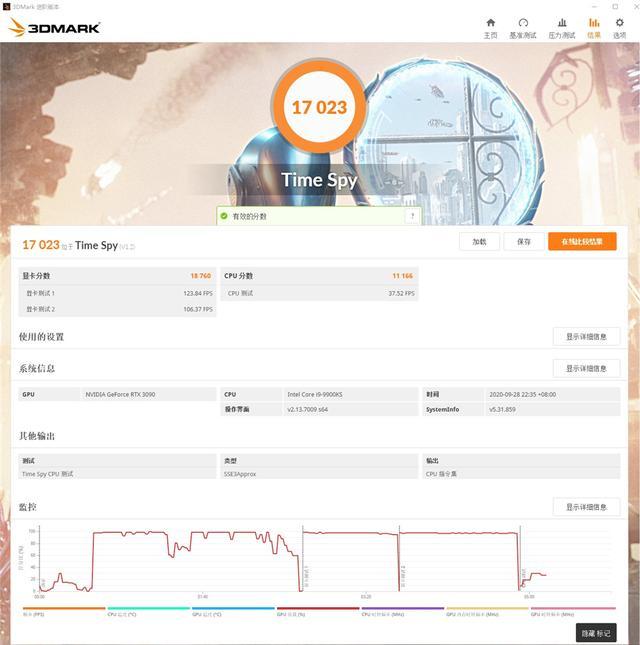The height and width of the screenshot is (645, 640).
Task: Click SystemInfo version v5.31.859
Action: pyautogui.click(x=502, y=409)
